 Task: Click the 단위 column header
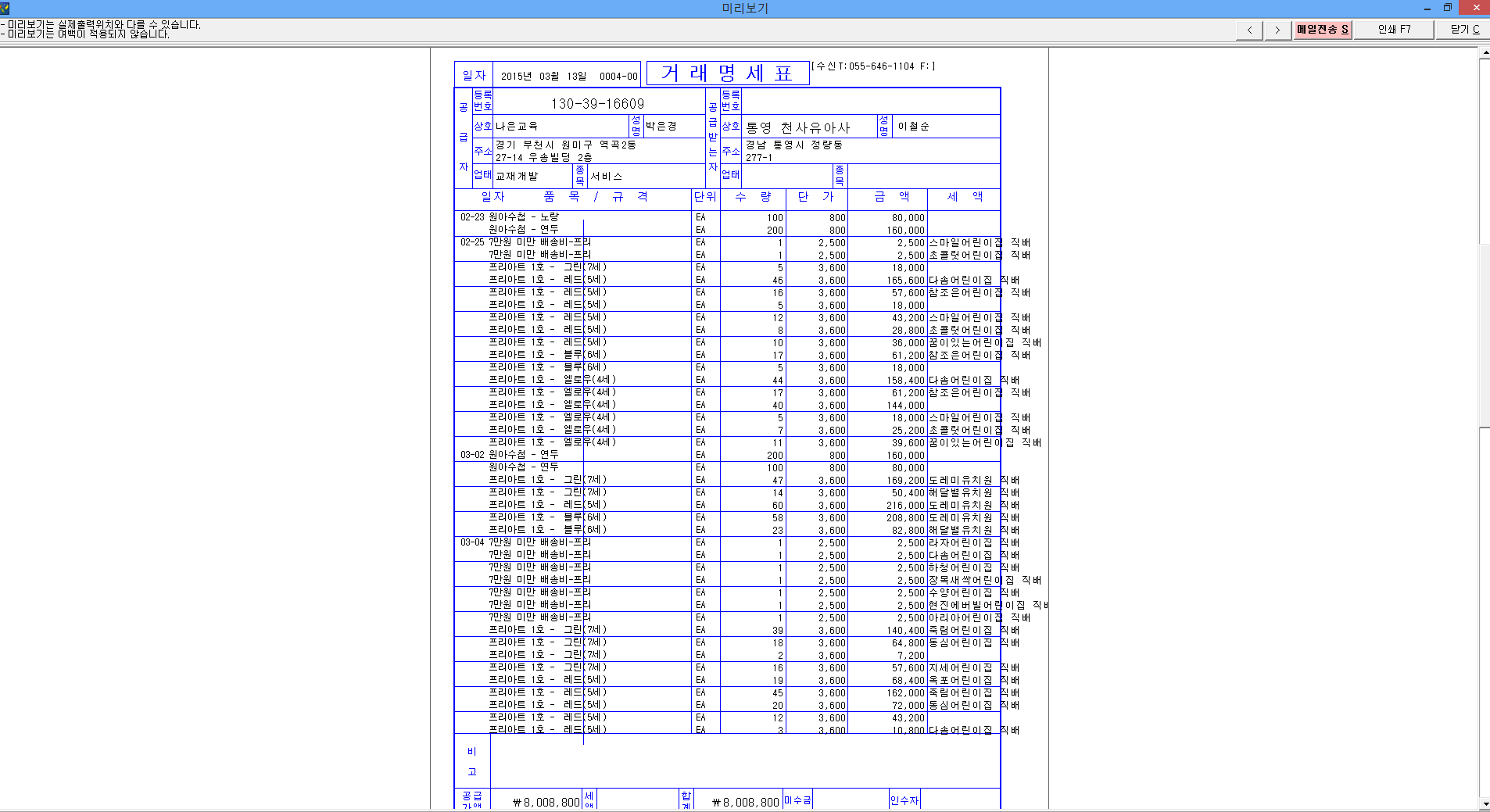pos(705,197)
